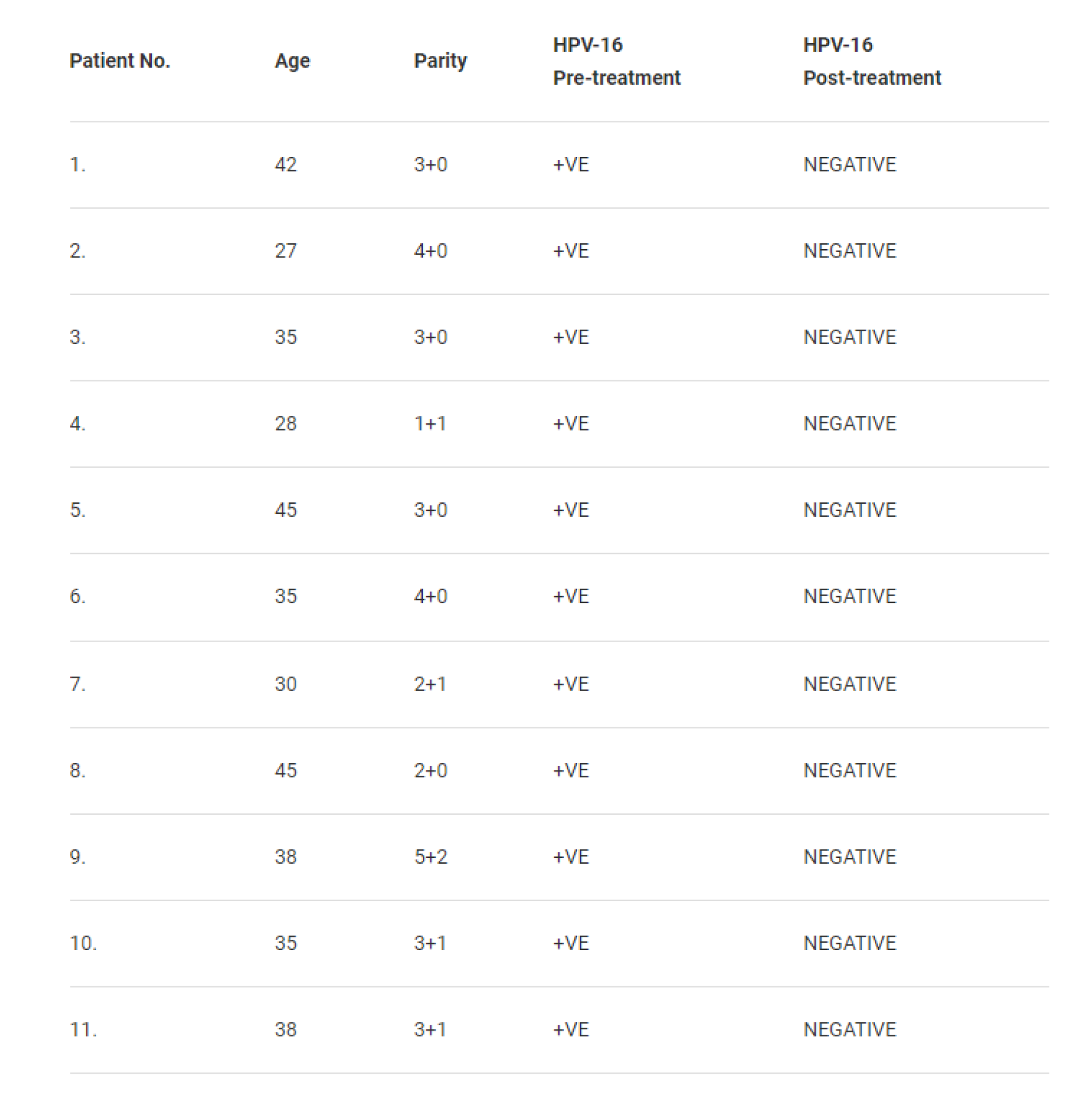Select the parity 2+1 cell

coord(430,684)
